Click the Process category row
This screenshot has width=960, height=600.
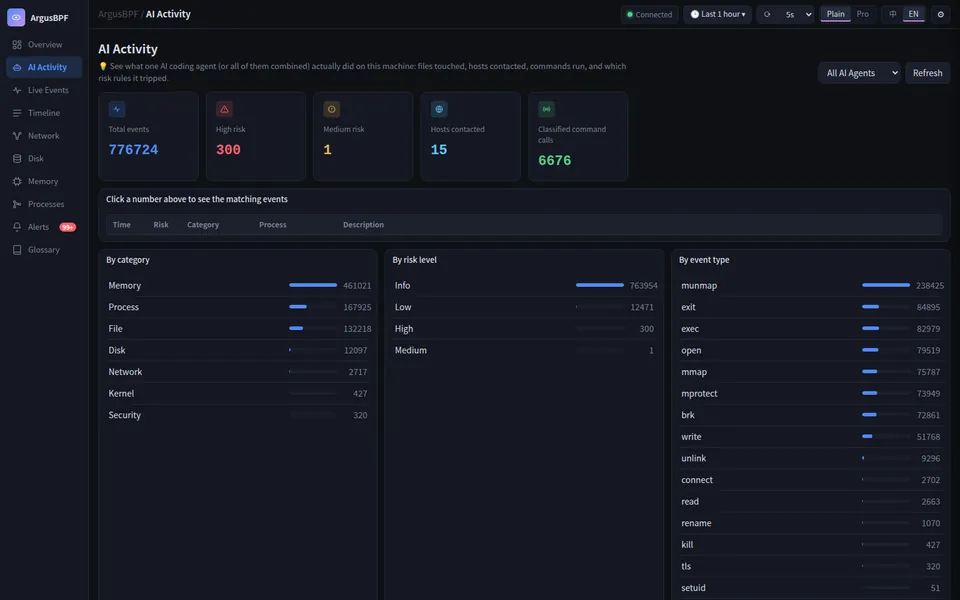[x=239, y=307]
